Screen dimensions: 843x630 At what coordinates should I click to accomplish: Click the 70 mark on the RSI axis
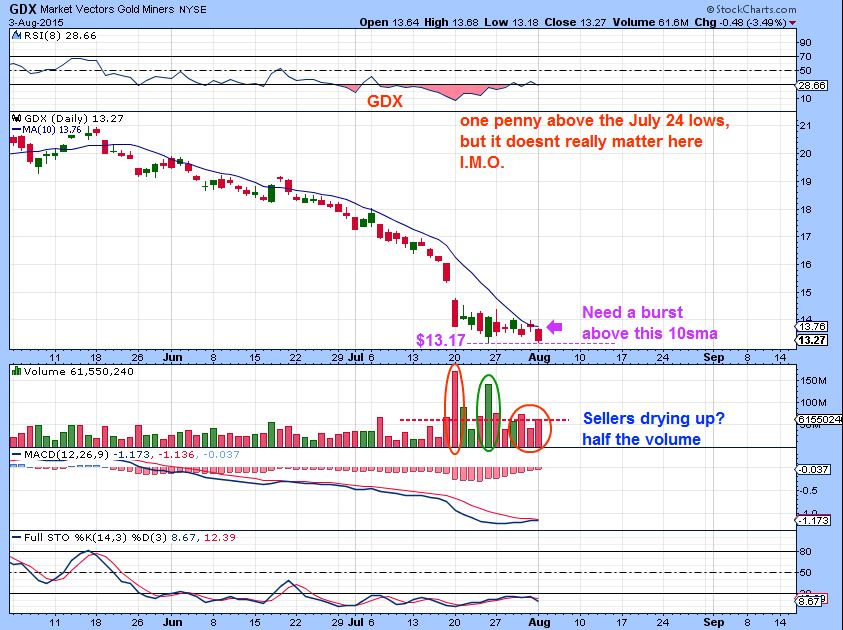click(x=806, y=57)
